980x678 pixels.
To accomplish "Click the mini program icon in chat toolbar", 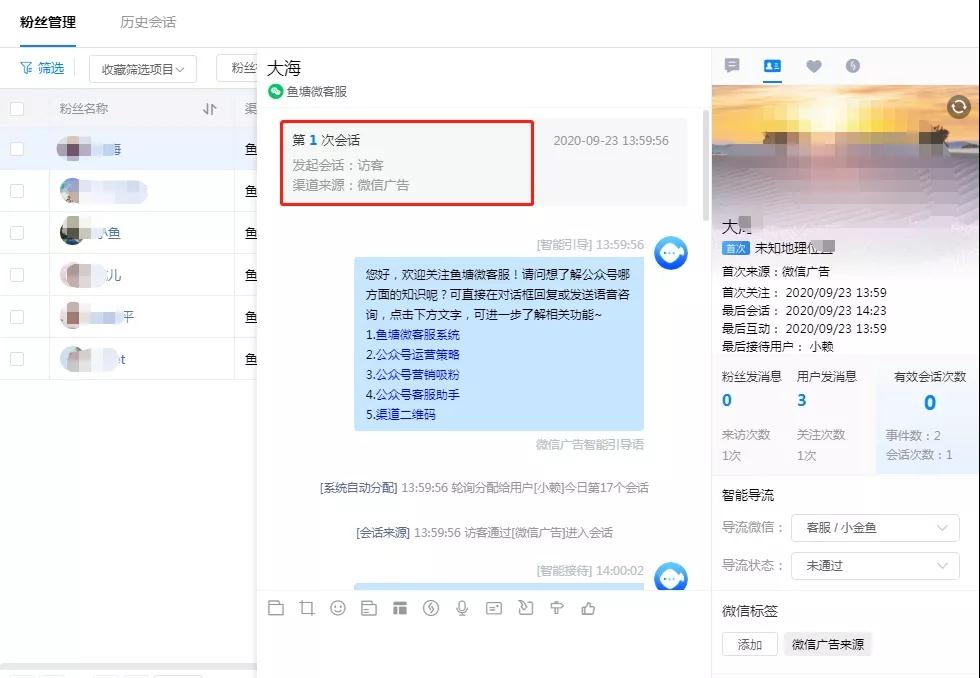I will (x=431, y=608).
